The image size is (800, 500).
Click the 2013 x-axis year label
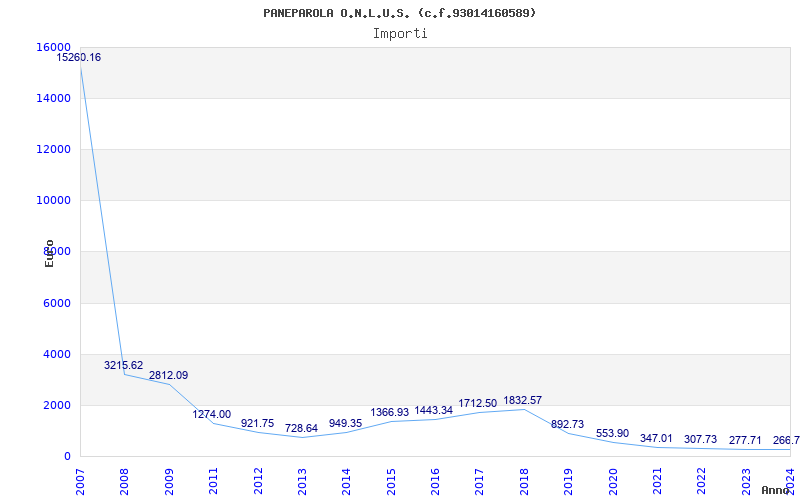pyautogui.click(x=302, y=481)
